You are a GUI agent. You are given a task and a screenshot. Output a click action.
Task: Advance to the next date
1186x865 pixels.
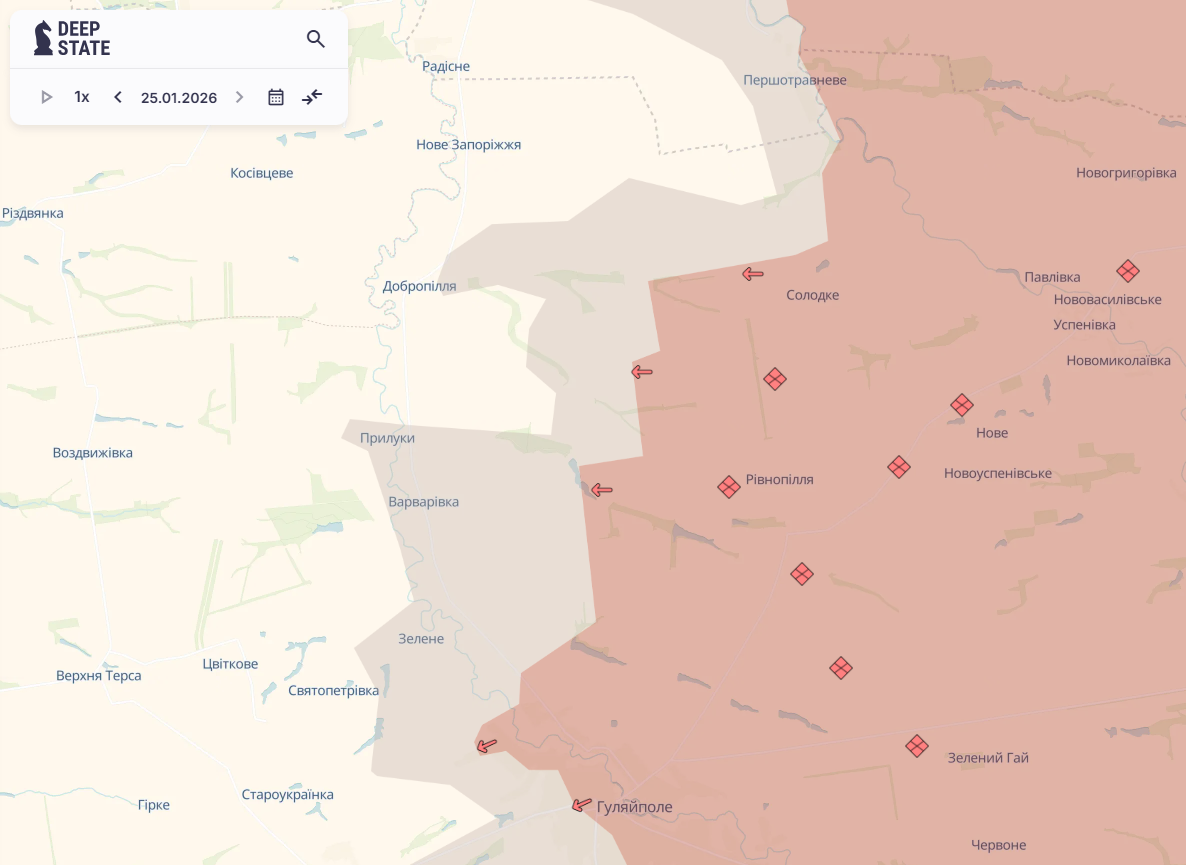coord(240,97)
